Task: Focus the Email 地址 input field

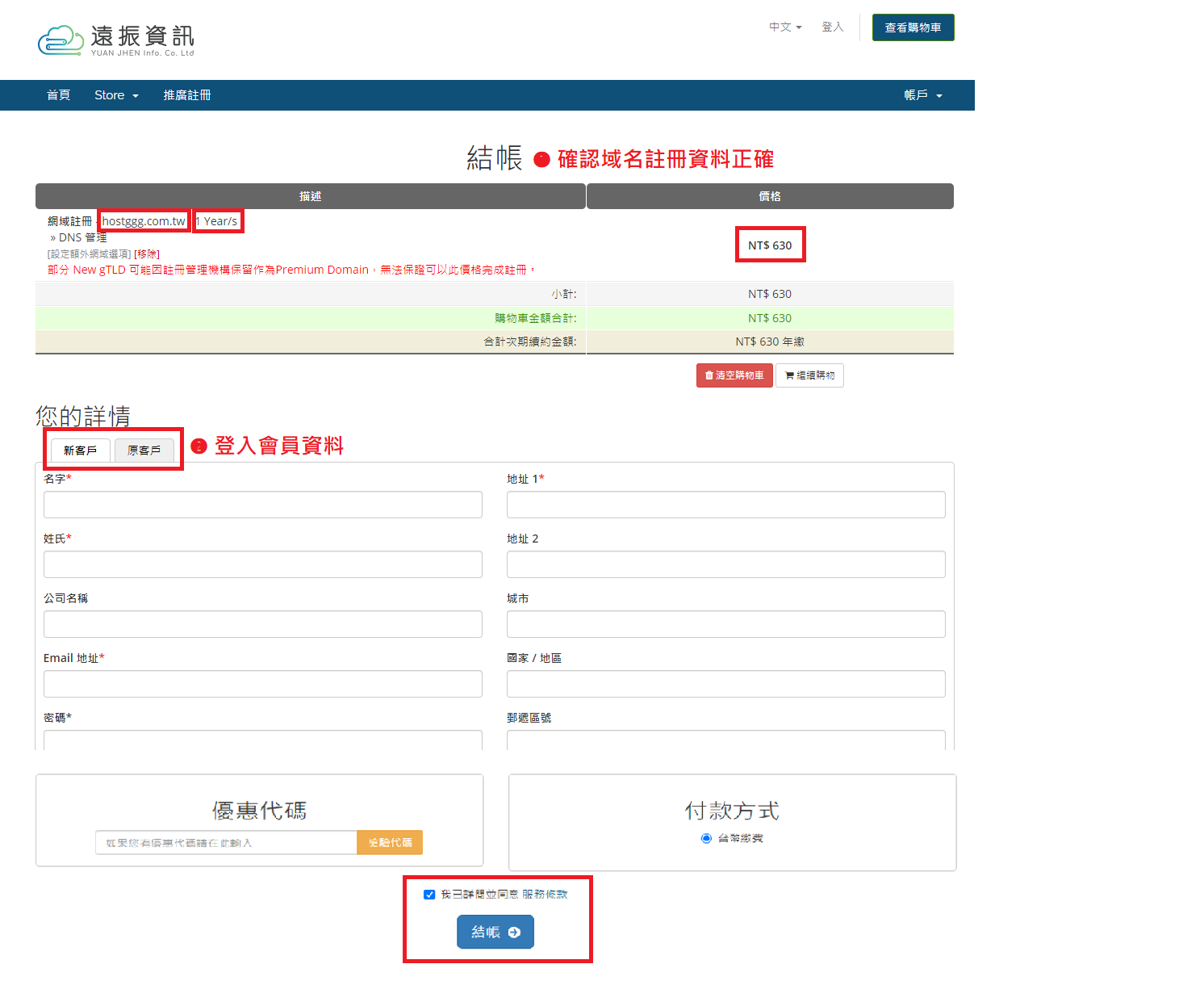Action: coord(263,684)
